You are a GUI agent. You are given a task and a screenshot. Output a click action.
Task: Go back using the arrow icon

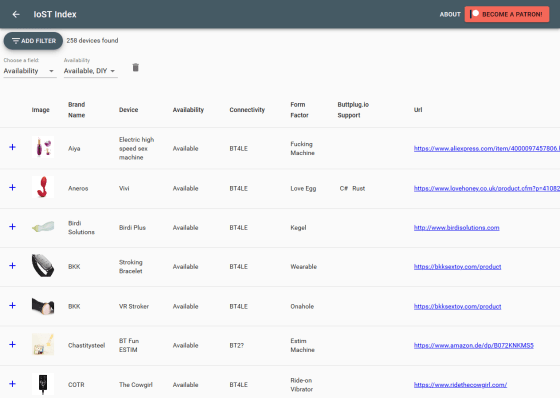click(16, 14)
